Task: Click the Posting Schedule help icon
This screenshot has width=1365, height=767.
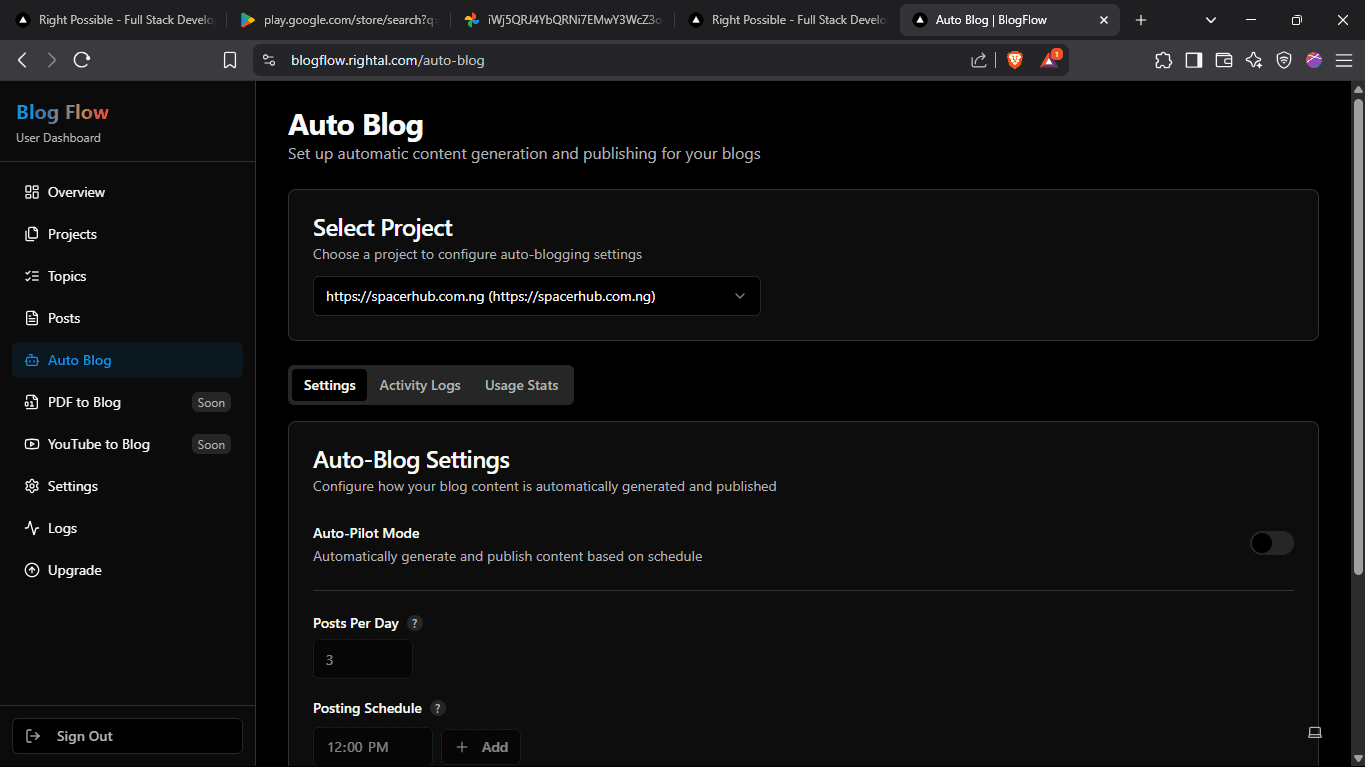Action: 438,708
